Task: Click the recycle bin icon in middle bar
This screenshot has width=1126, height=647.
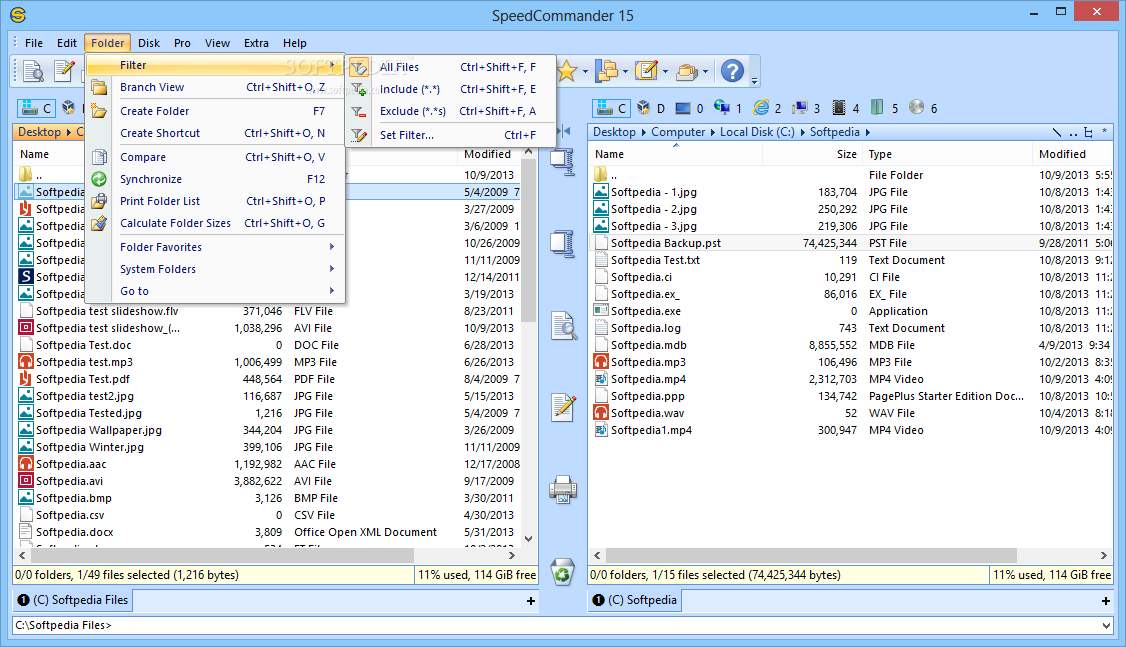Action: [563, 572]
